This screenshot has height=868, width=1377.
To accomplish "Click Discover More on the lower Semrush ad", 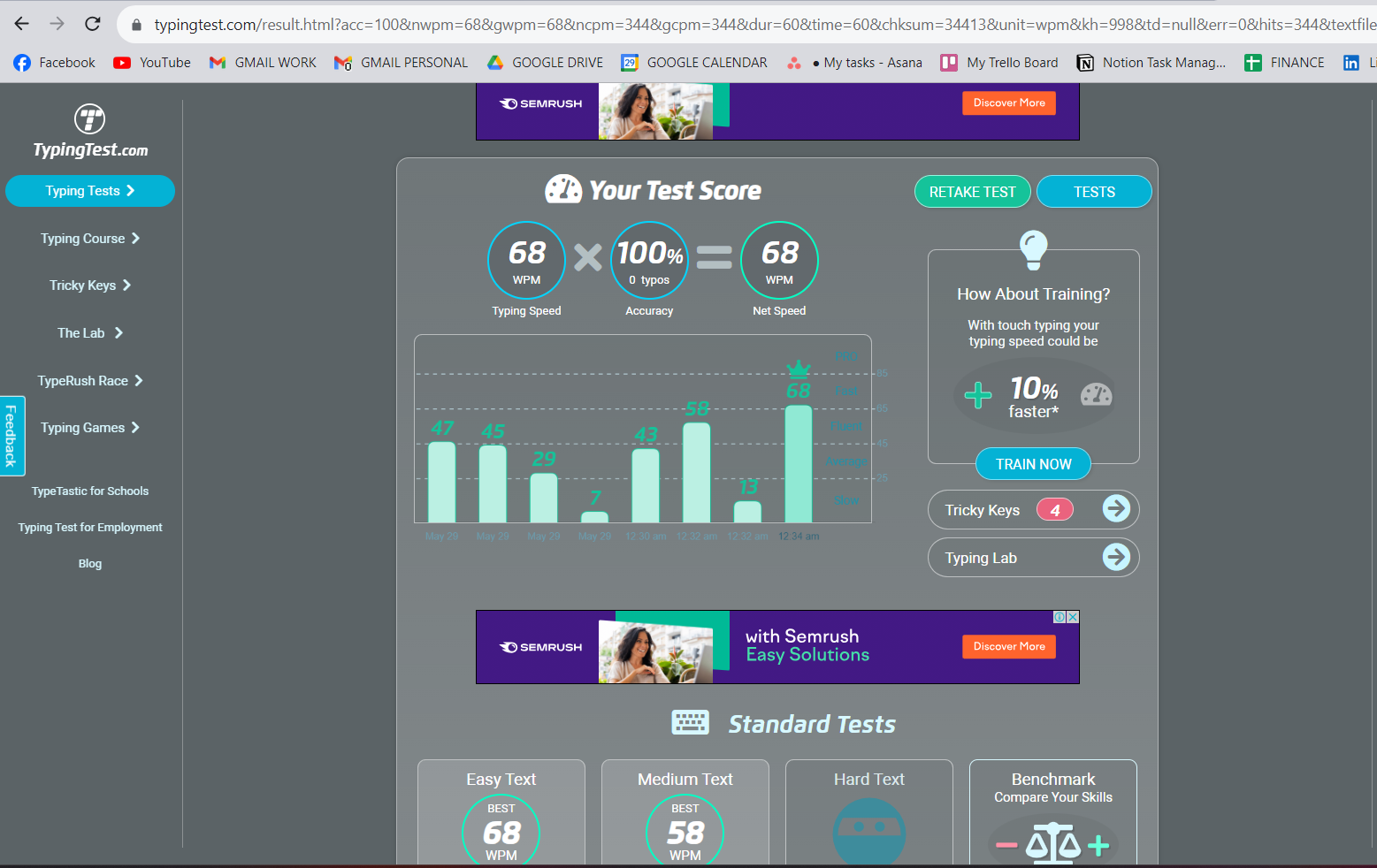I will [1009, 647].
